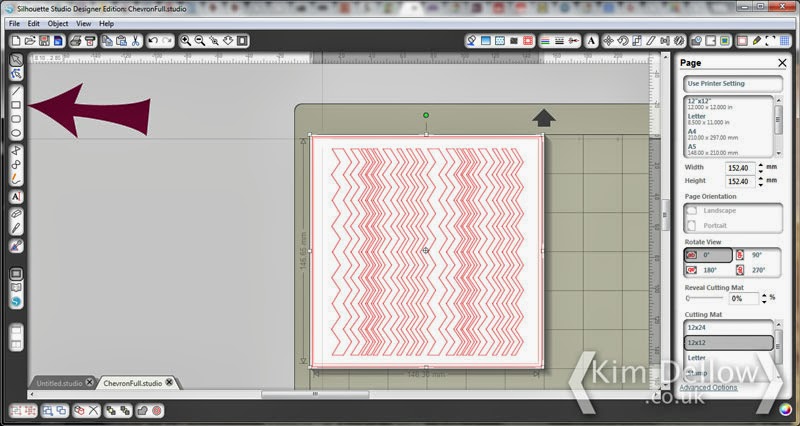
Task: Click the Height input field
Action: (740, 181)
